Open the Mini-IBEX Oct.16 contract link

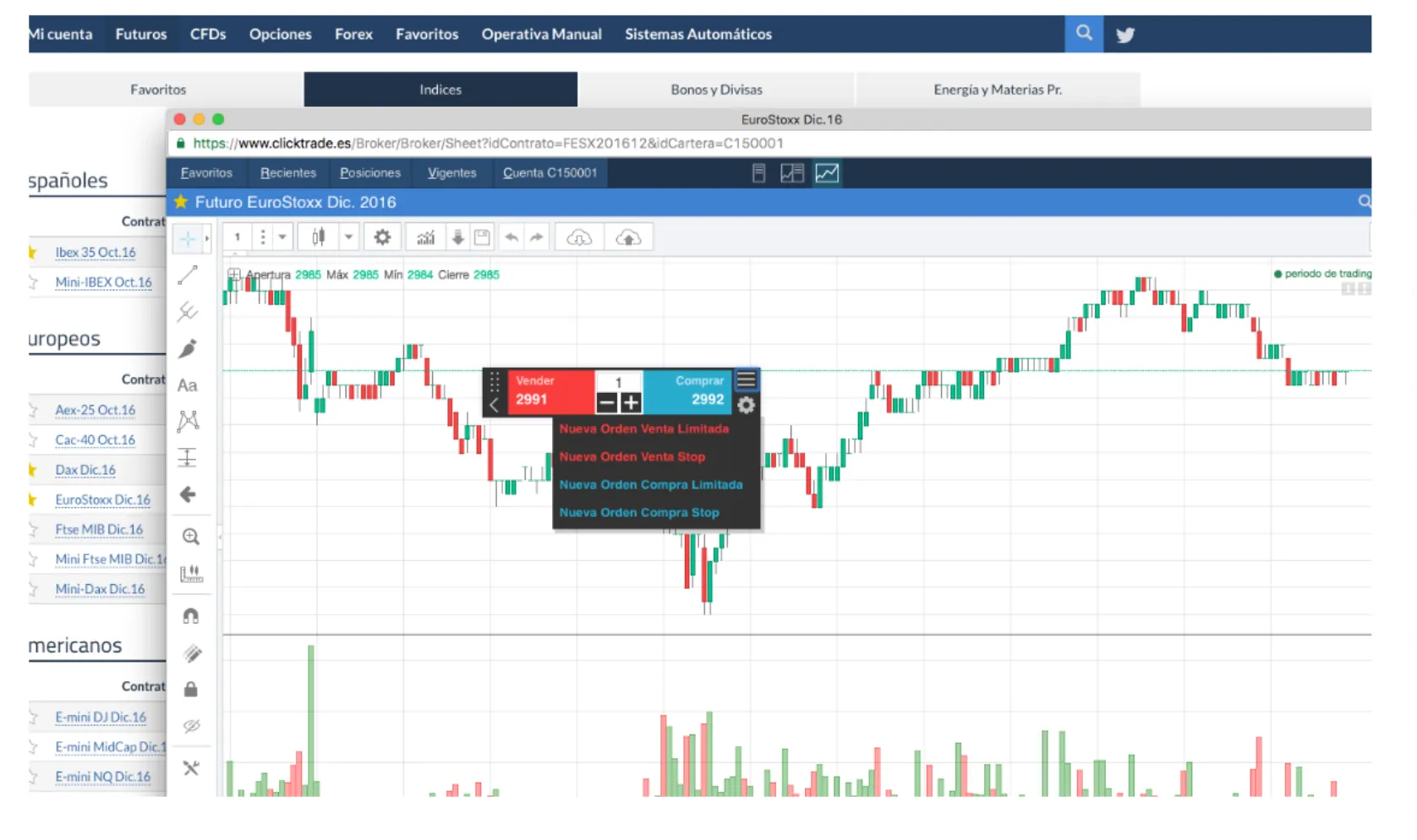click(x=103, y=282)
